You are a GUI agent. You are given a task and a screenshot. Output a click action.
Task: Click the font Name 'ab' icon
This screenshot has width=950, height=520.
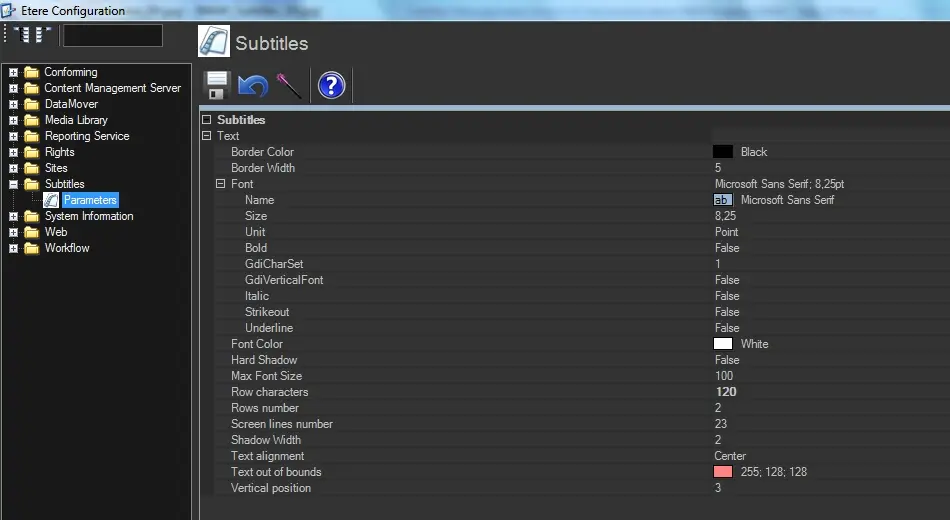(x=722, y=200)
